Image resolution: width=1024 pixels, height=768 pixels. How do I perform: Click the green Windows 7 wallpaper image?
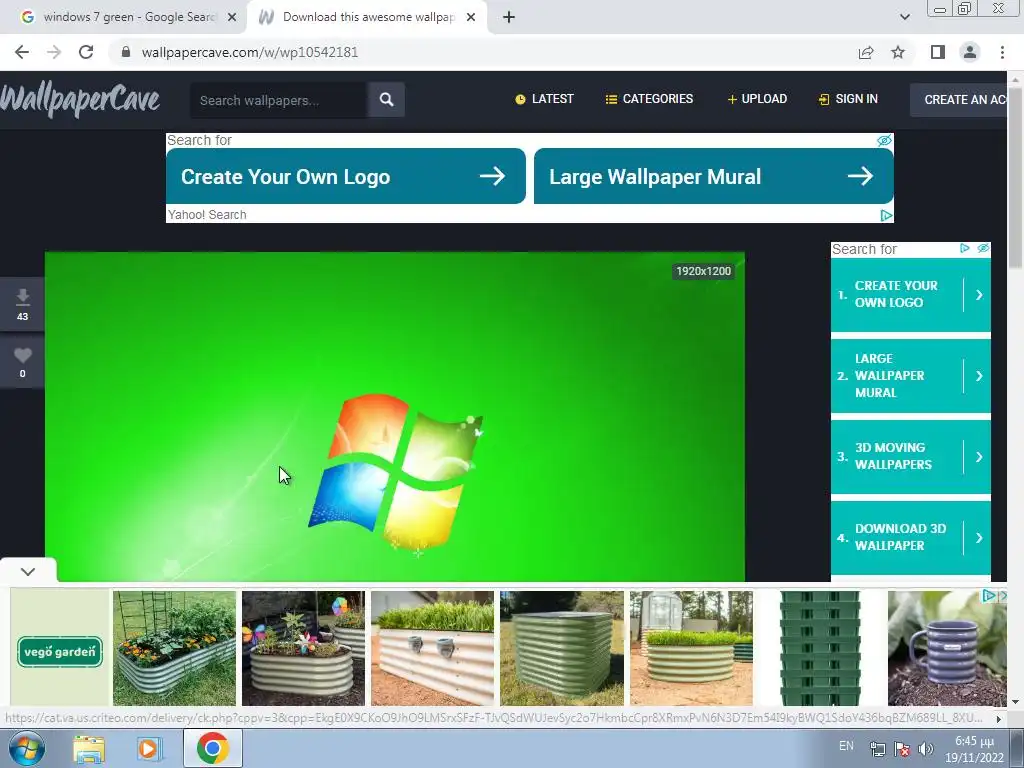coord(394,417)
